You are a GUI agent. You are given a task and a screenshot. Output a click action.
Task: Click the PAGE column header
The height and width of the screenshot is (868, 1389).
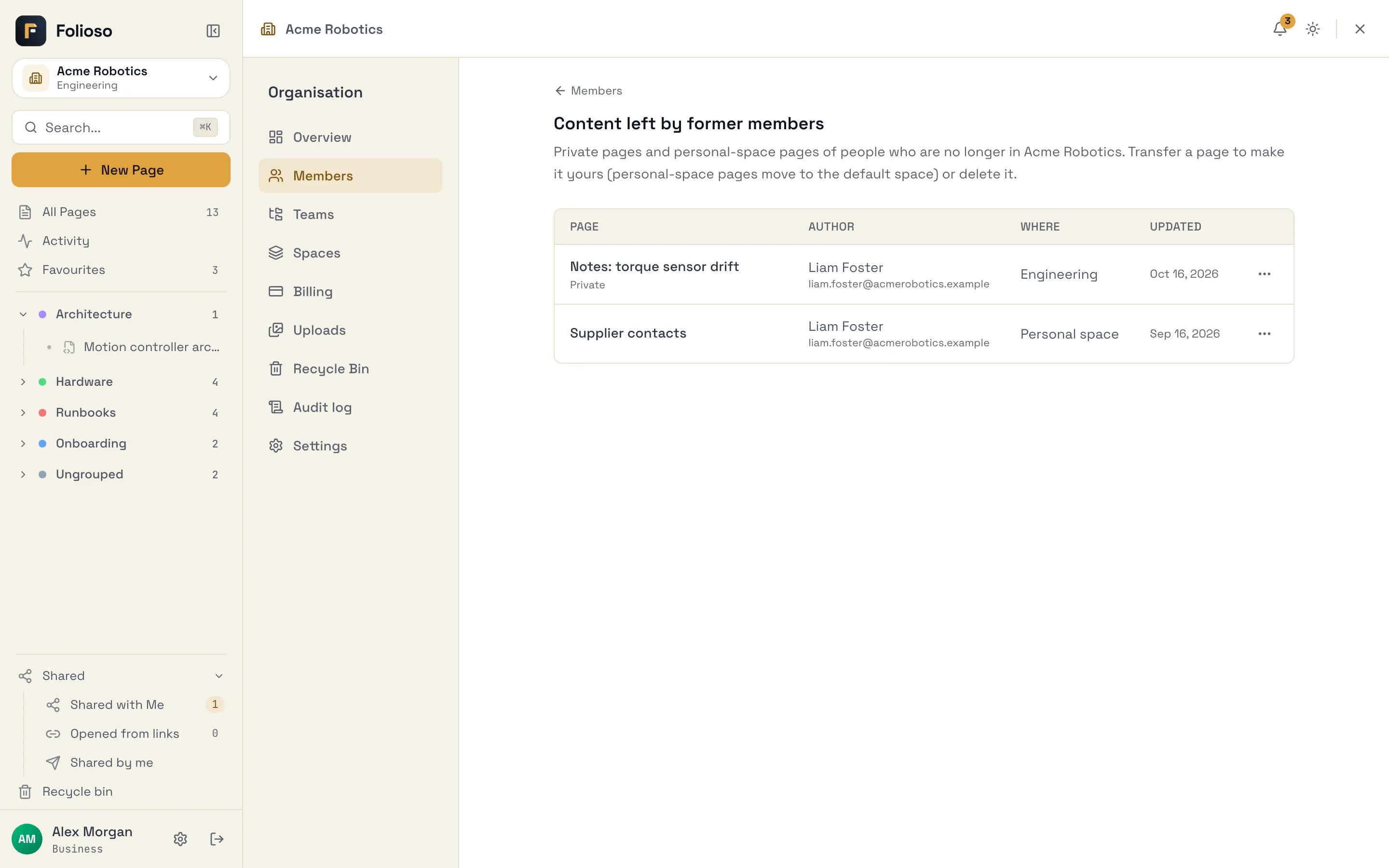585,227
